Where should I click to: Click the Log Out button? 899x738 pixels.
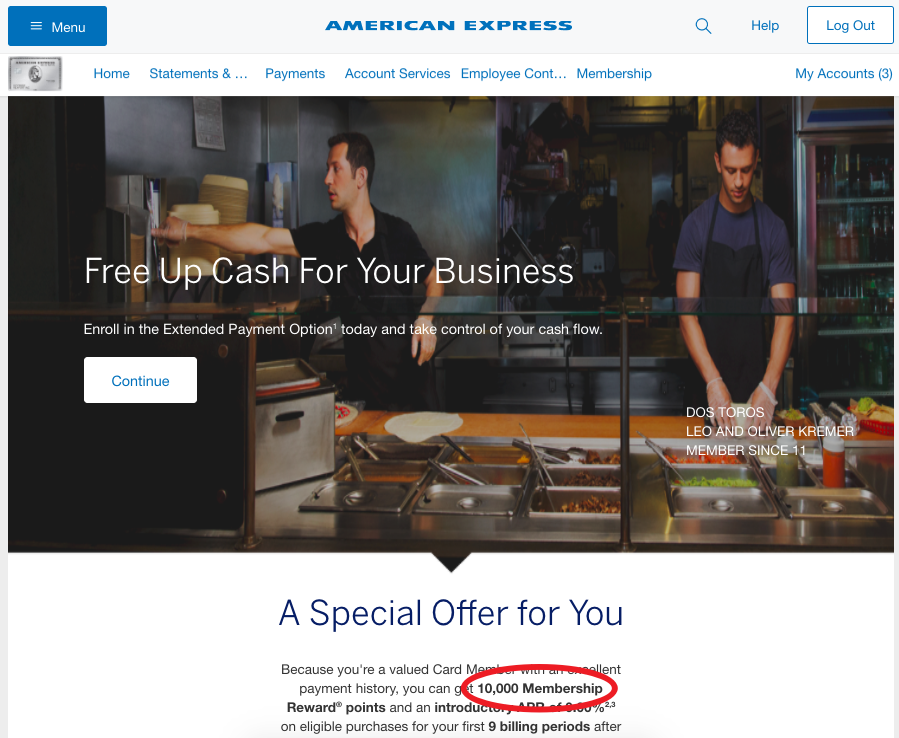[x=850, y=25]
